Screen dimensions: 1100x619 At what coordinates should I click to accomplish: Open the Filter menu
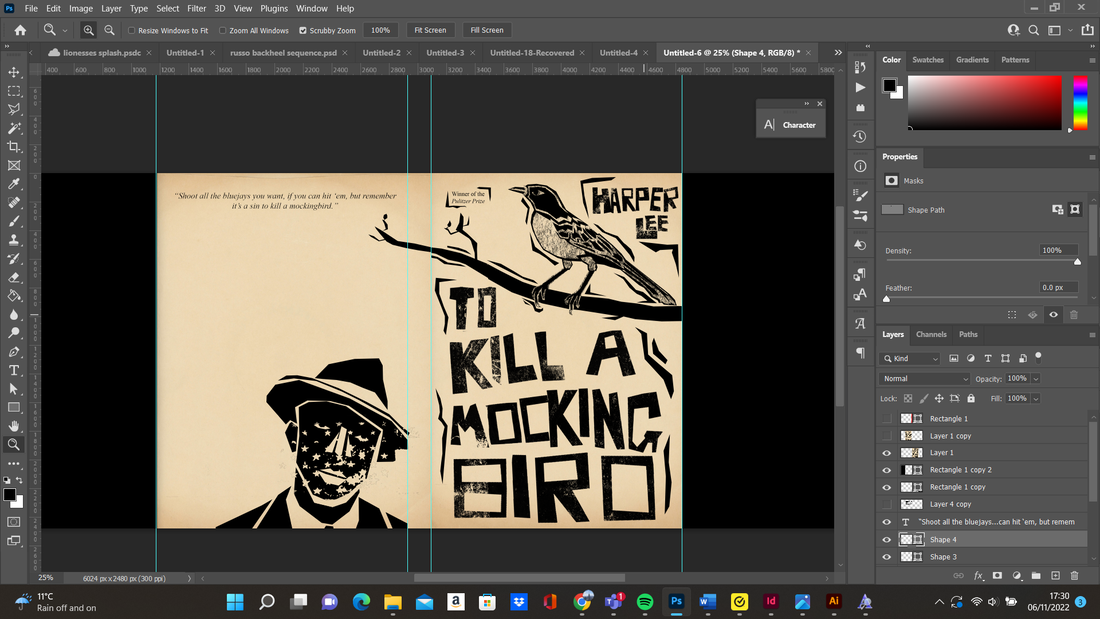(x=196, y=8)
